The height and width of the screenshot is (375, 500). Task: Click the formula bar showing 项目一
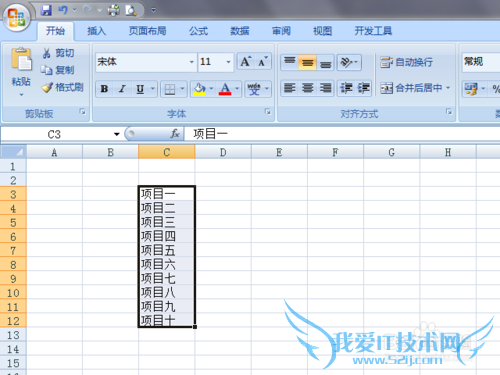[342, 134]
